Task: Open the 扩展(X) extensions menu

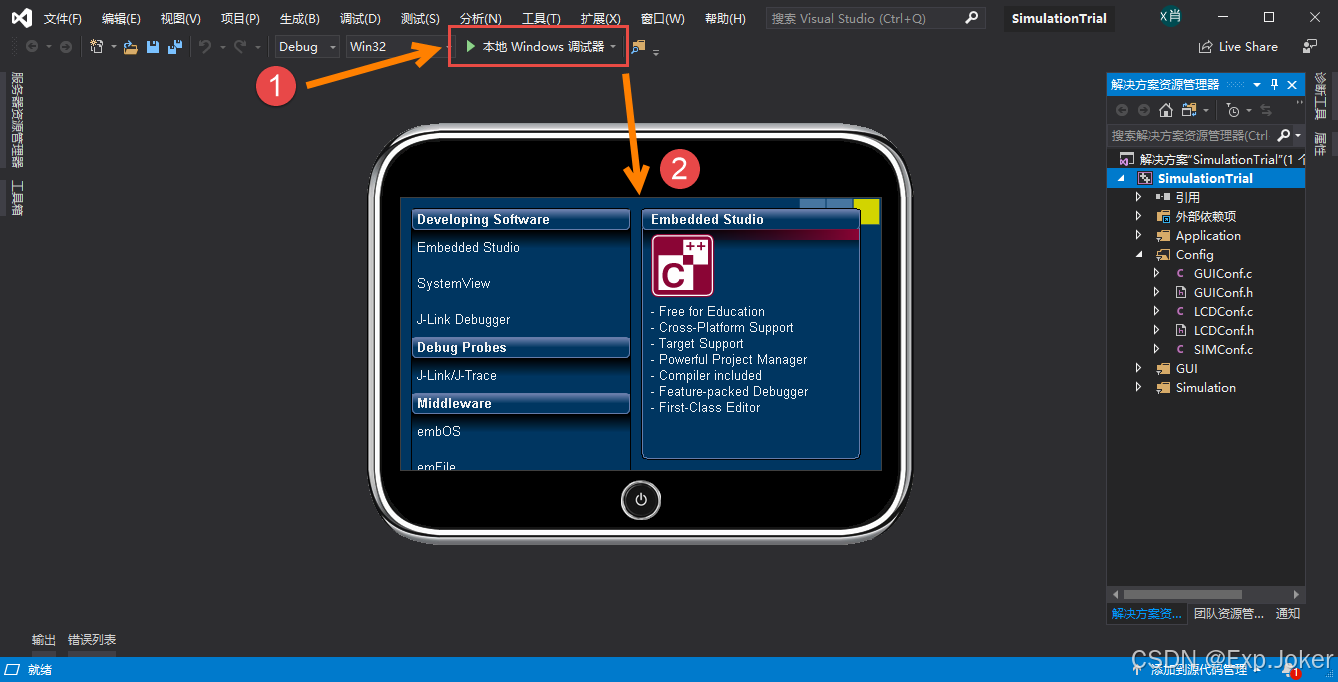Action: pyautogui.click(x=600, y=19)
